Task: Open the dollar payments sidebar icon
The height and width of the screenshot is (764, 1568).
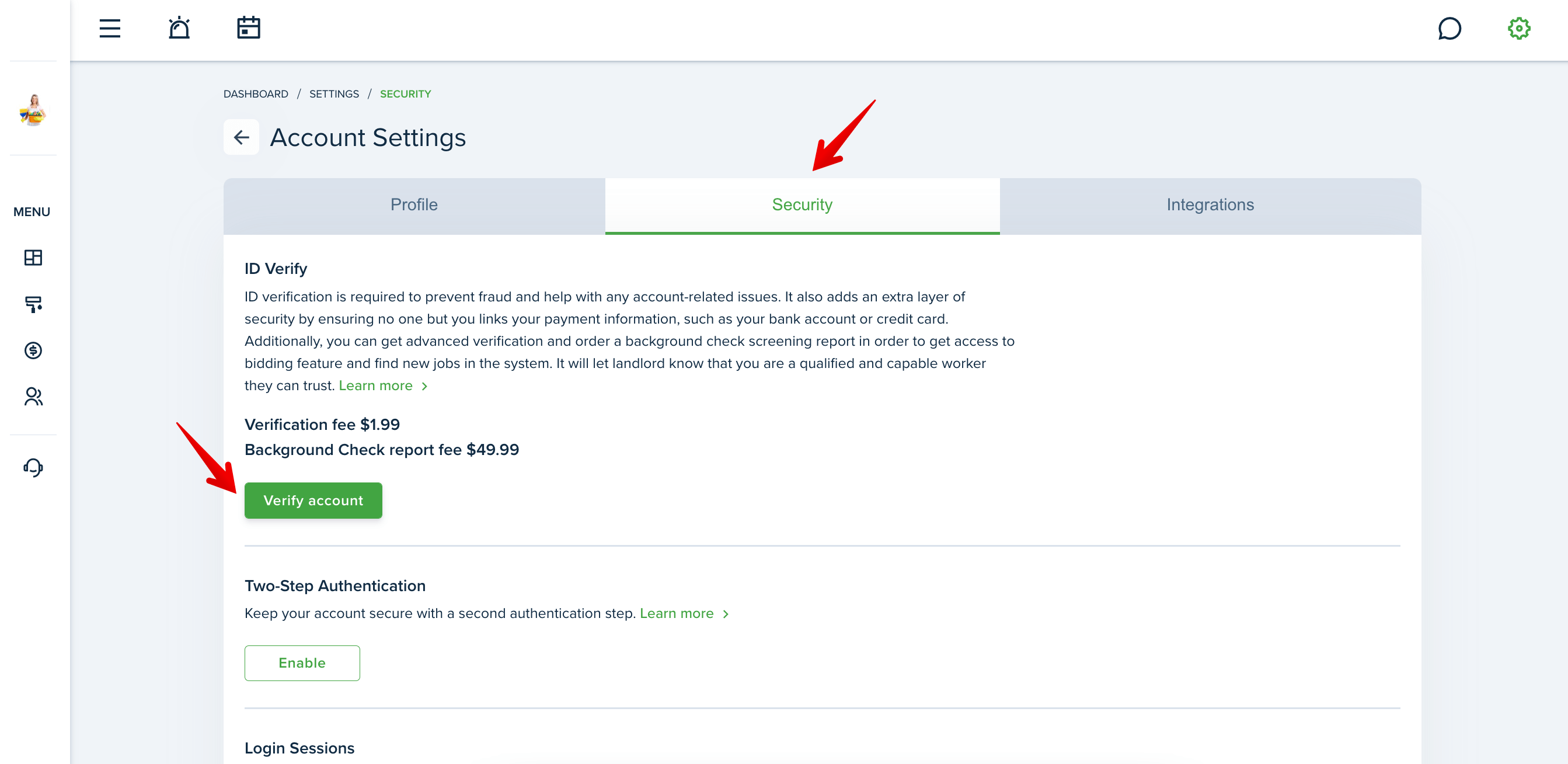Action: pyautogui.click(x=33, y=350)
